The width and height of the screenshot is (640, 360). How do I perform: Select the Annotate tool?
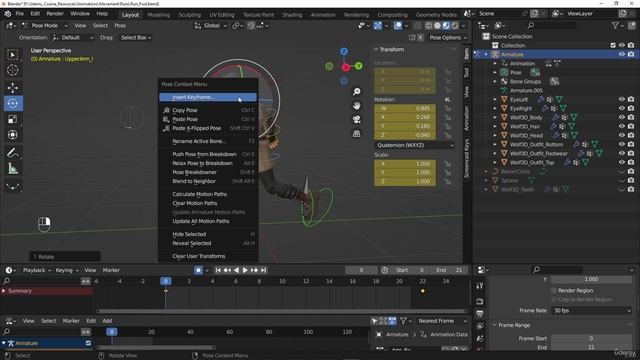click(13, 153)
